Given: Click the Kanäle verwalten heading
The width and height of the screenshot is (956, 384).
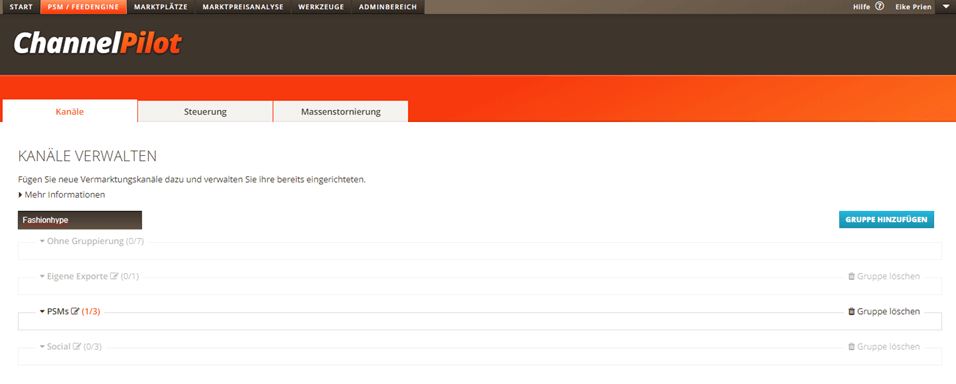Looking at the screenshot, I should (88, 156).
